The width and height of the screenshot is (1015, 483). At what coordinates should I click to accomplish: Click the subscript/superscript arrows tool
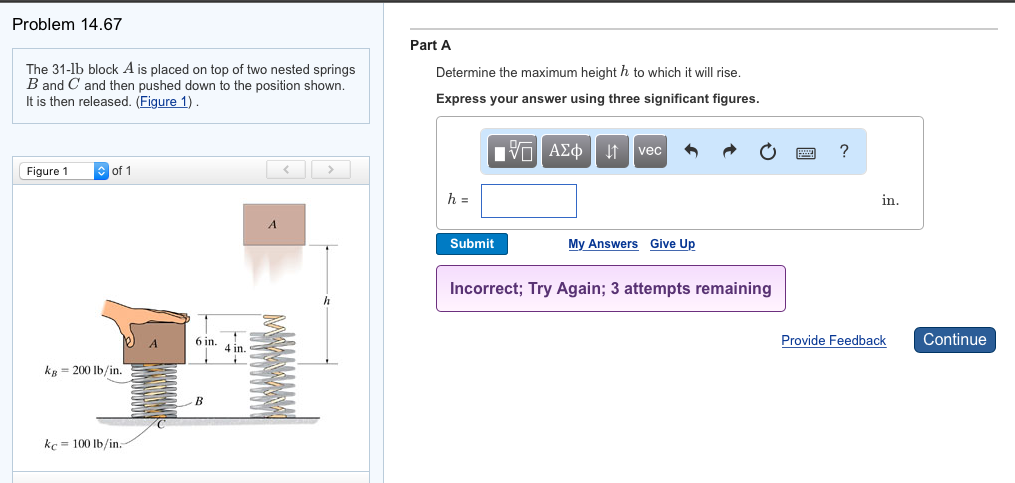(611, 151)
